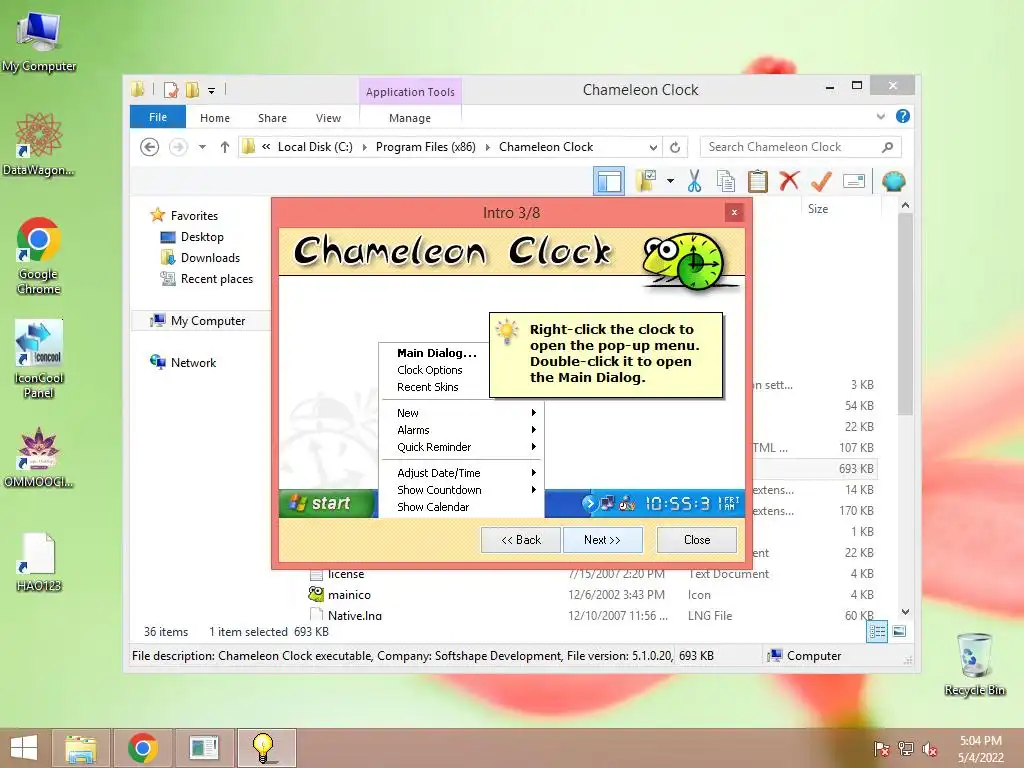Viewport: 1024px width, 768px height.
Task: Open Desktop in the navigation pane
Action: point(202,236)
